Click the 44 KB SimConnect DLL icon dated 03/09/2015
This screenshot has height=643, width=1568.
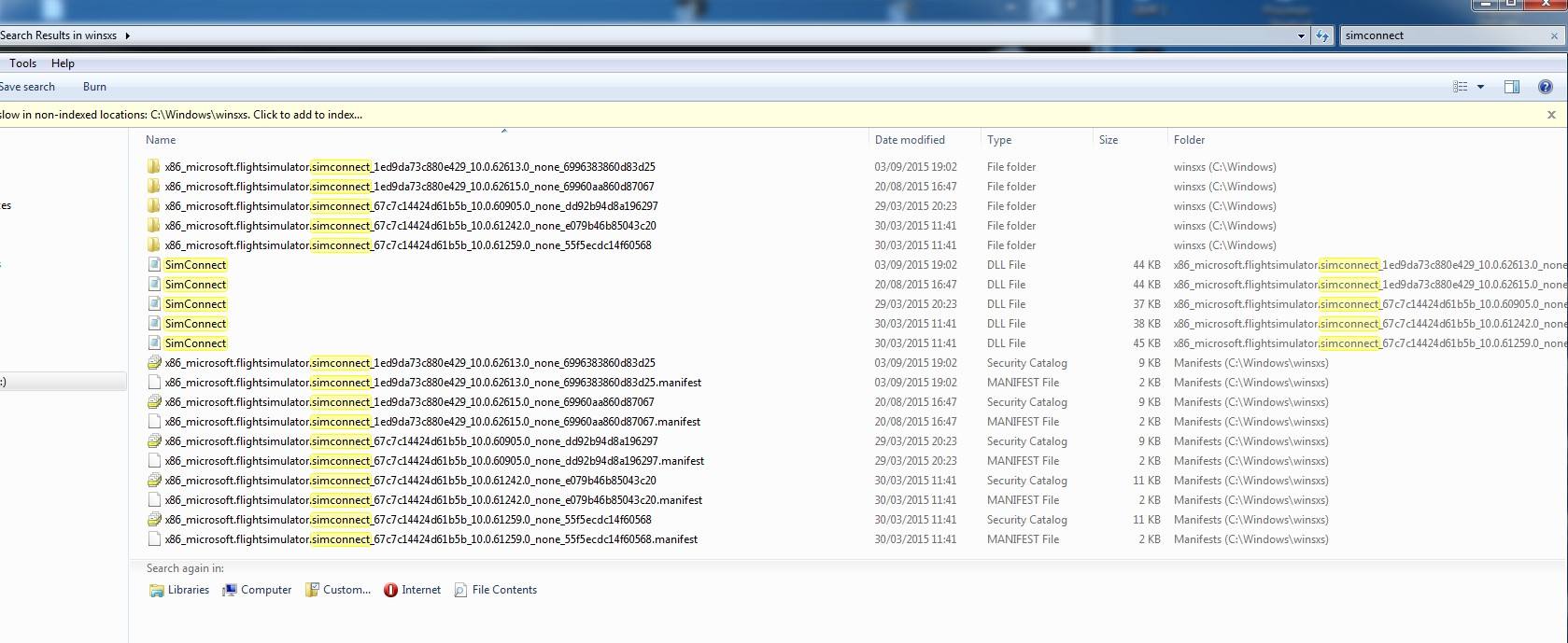click(x=154, y=265)
